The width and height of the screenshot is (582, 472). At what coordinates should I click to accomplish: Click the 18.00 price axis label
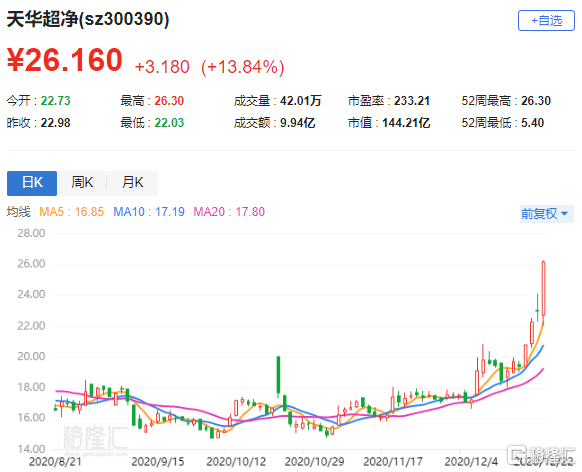pyautogui.click(x=31, y=387)
